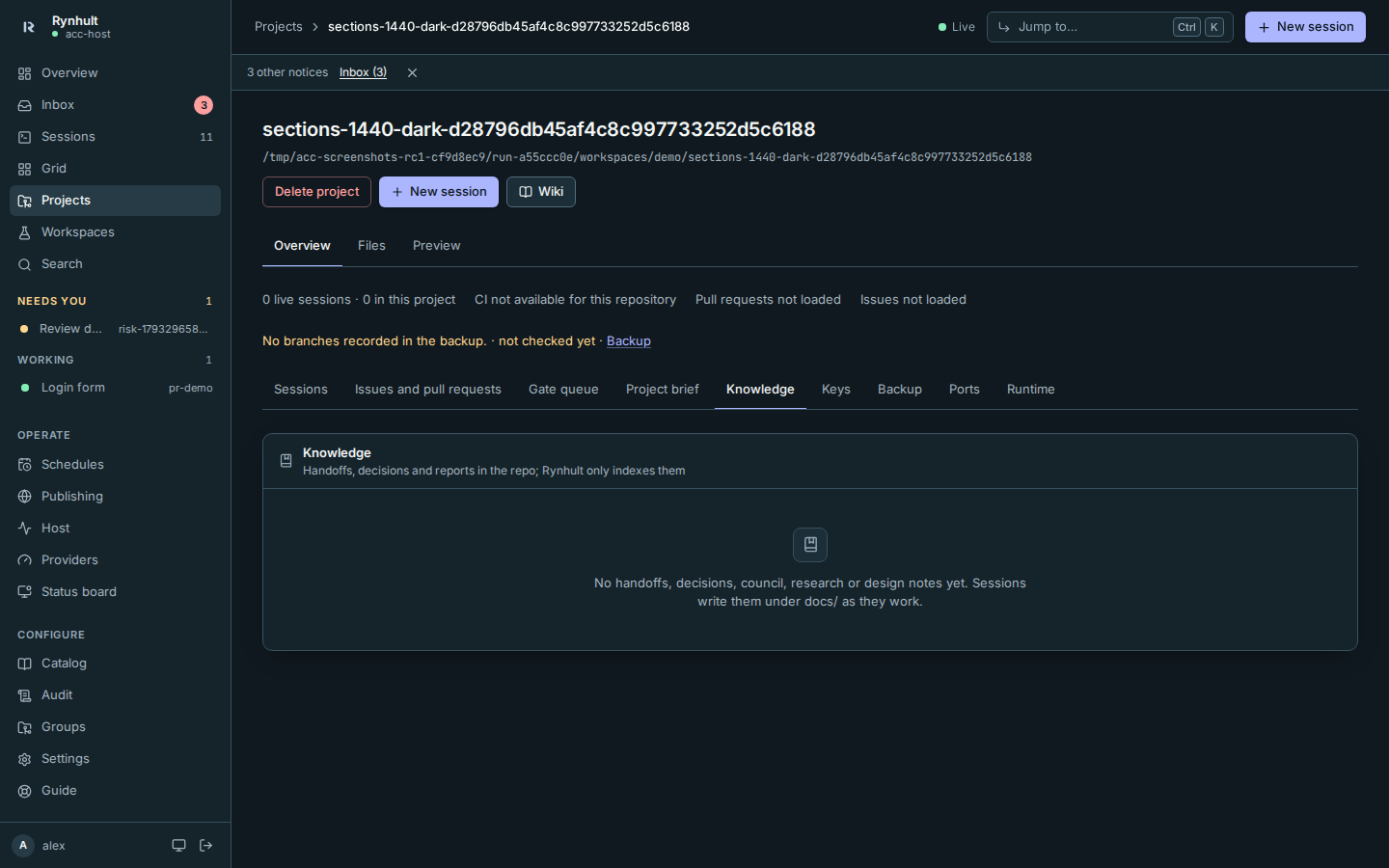
Task: Open the Publishing page
Action: 115,497
